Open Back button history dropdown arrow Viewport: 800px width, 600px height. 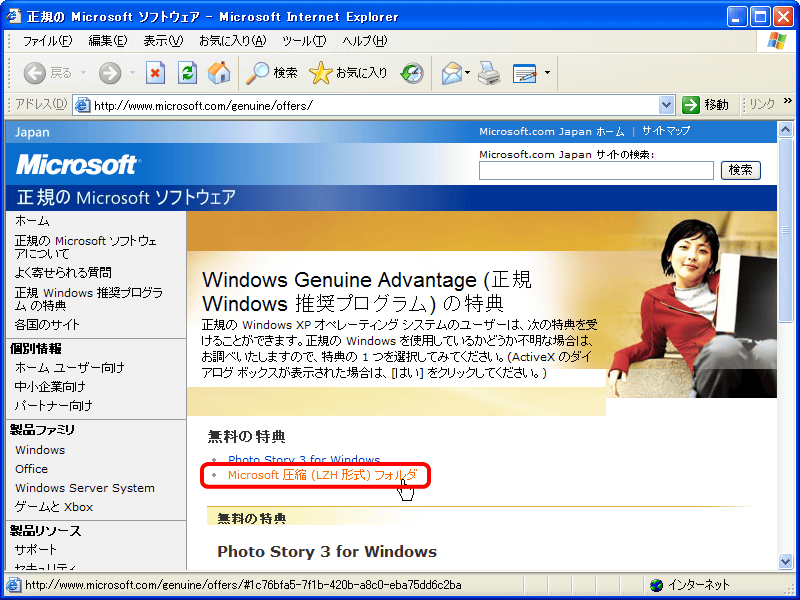pyautogui.click(x=83, y=73)
